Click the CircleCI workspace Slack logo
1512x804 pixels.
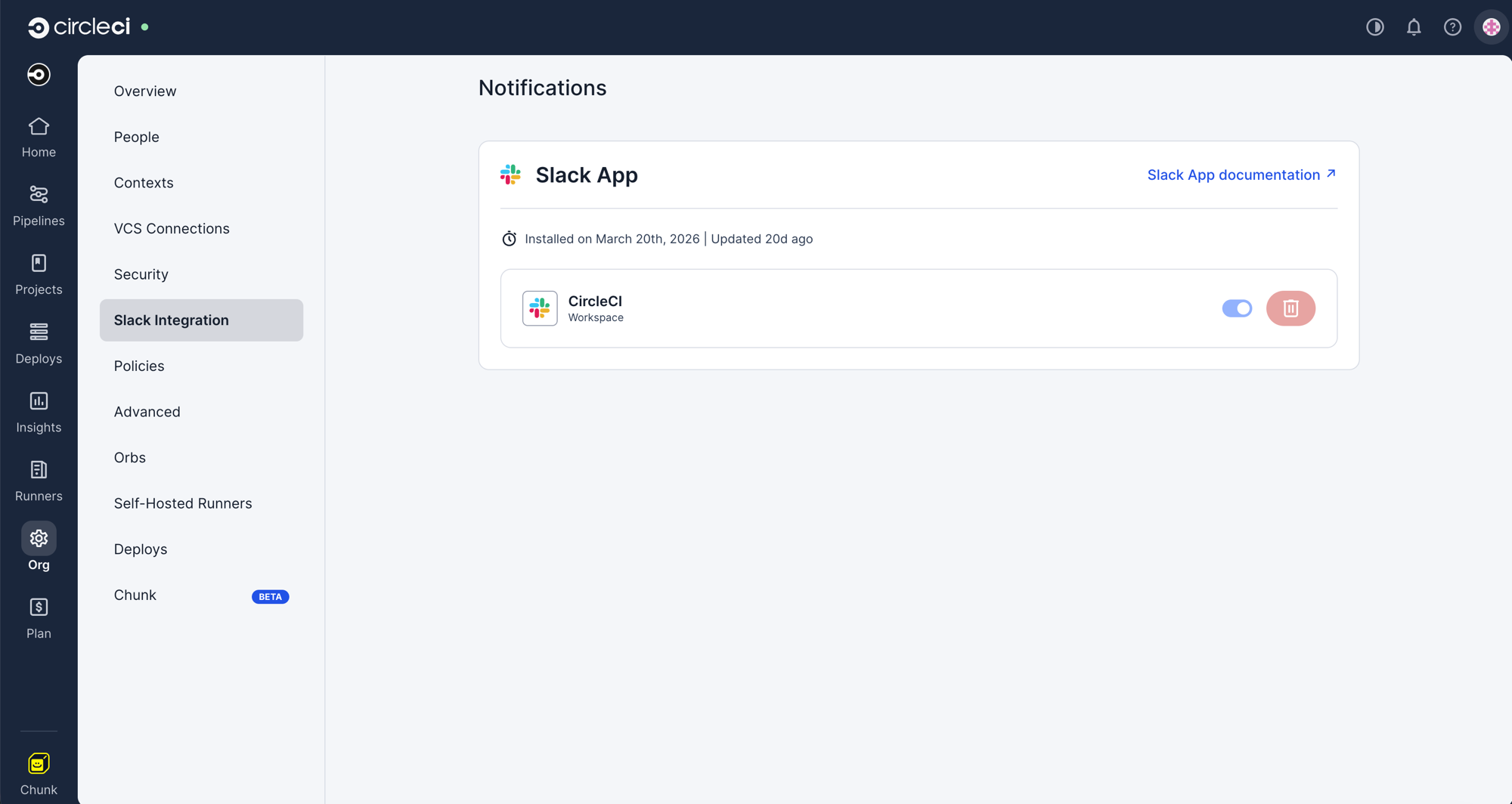click(540, 308)
